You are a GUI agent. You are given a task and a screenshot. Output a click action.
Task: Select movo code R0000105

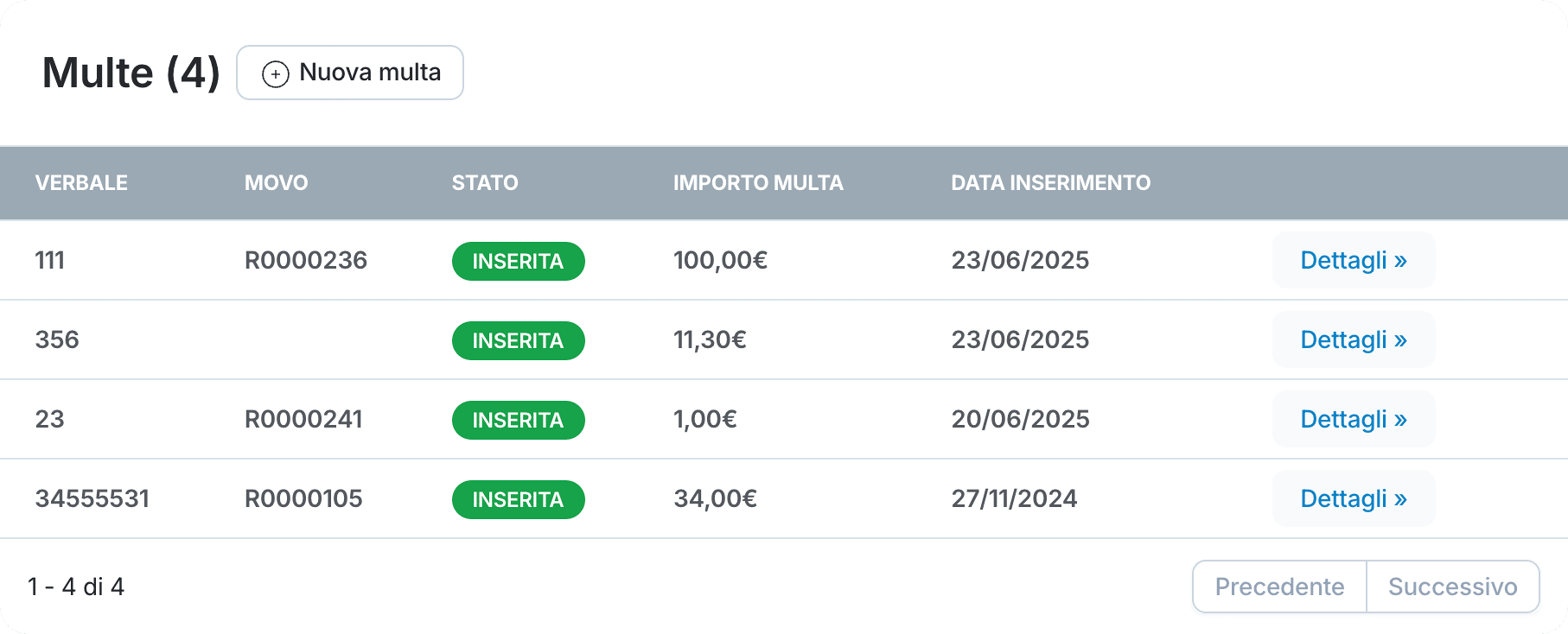click(303, 498)
